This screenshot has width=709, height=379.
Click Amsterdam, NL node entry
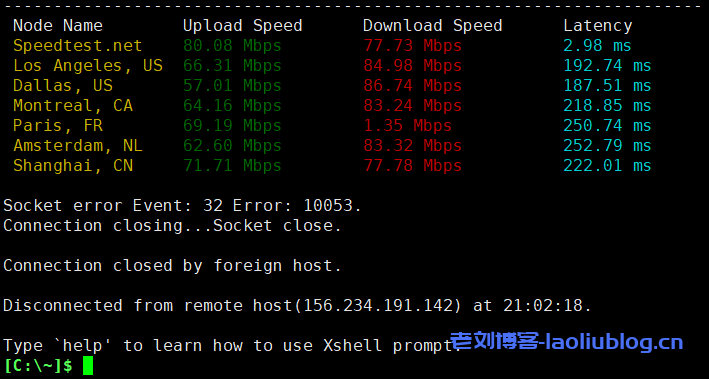point(78,146)
